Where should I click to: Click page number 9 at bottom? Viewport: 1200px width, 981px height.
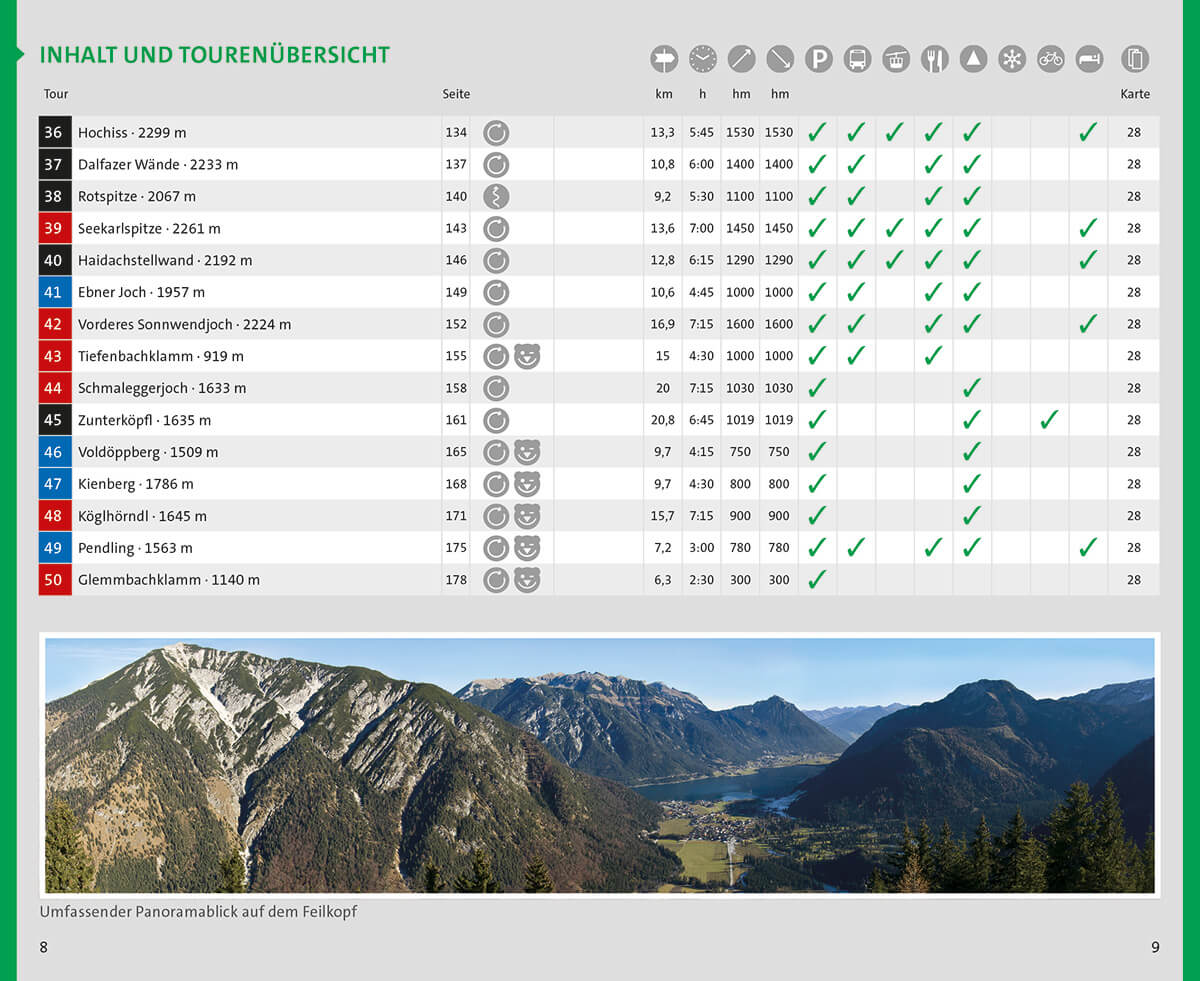coord(1155,947)
